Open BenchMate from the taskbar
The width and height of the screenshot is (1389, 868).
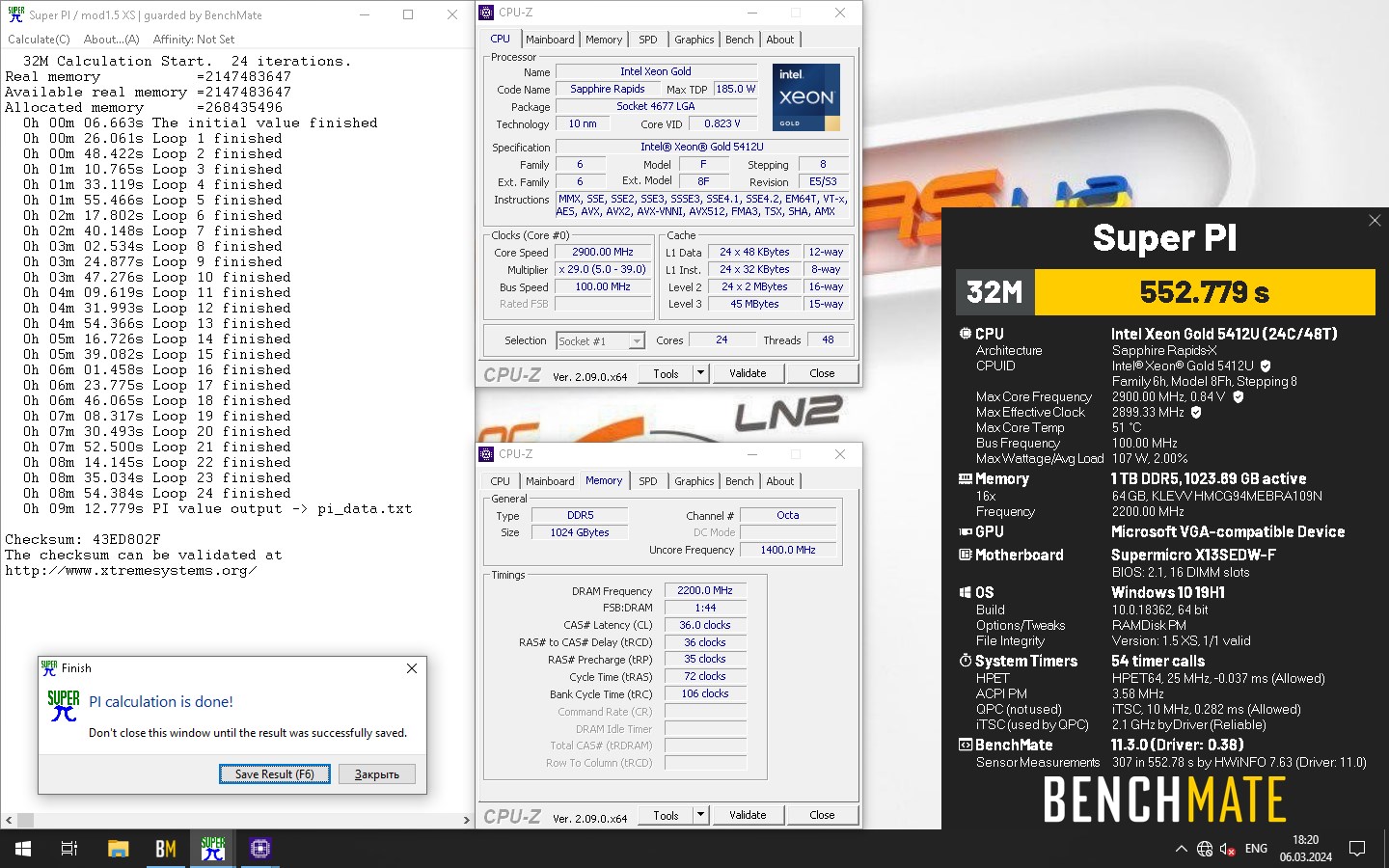pos(166,849)
